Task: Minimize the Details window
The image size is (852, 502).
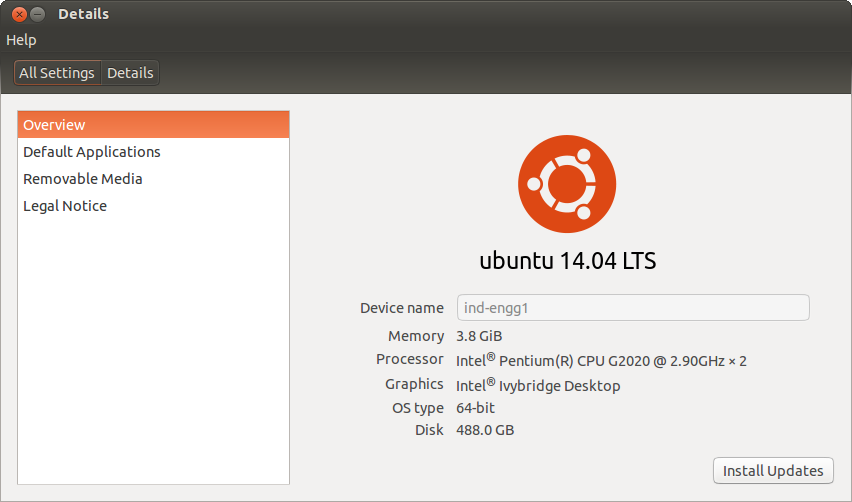Action: 37,14
